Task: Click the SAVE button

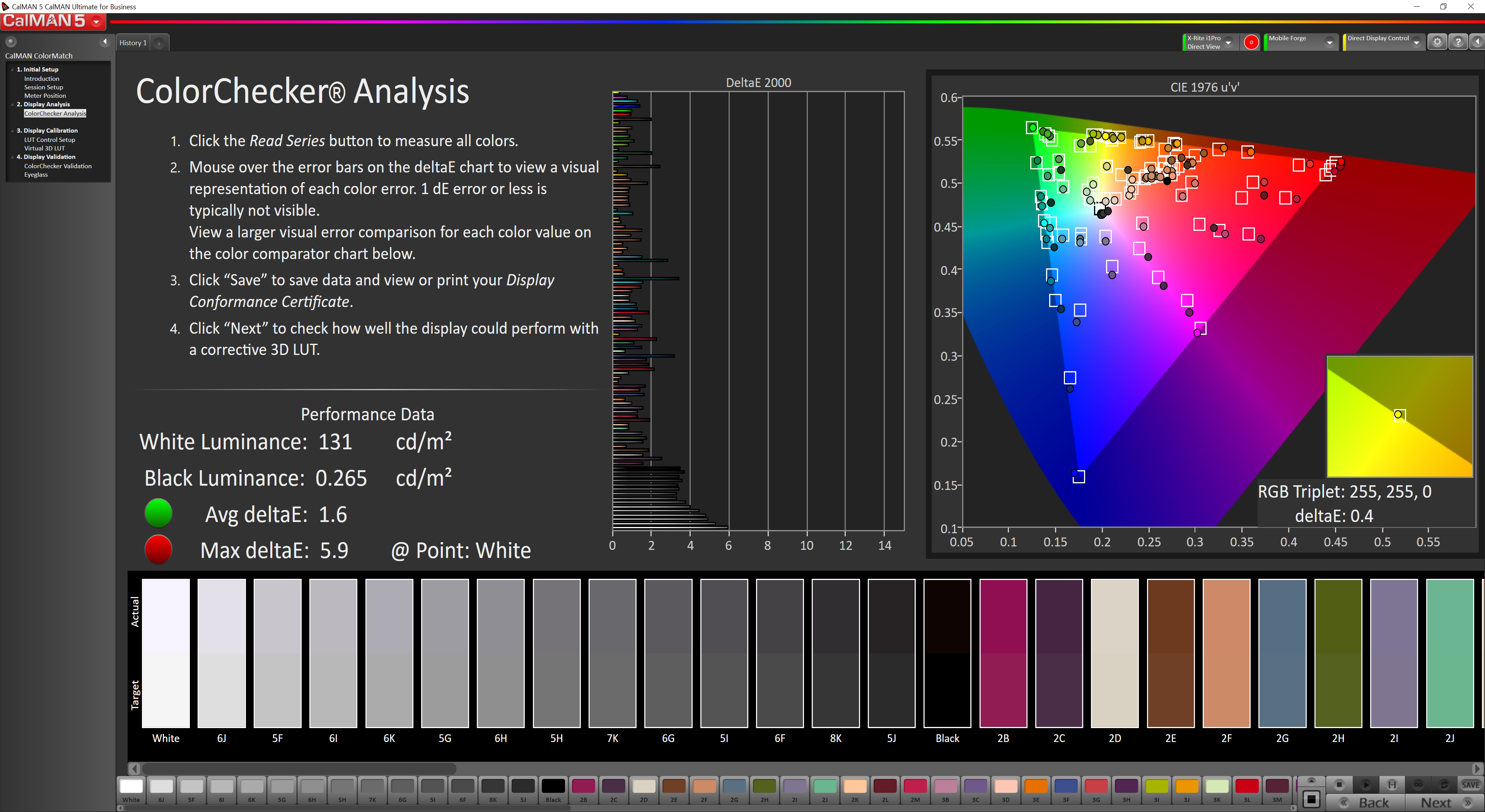Action: pyautogui.click(x=1470, y=784)
